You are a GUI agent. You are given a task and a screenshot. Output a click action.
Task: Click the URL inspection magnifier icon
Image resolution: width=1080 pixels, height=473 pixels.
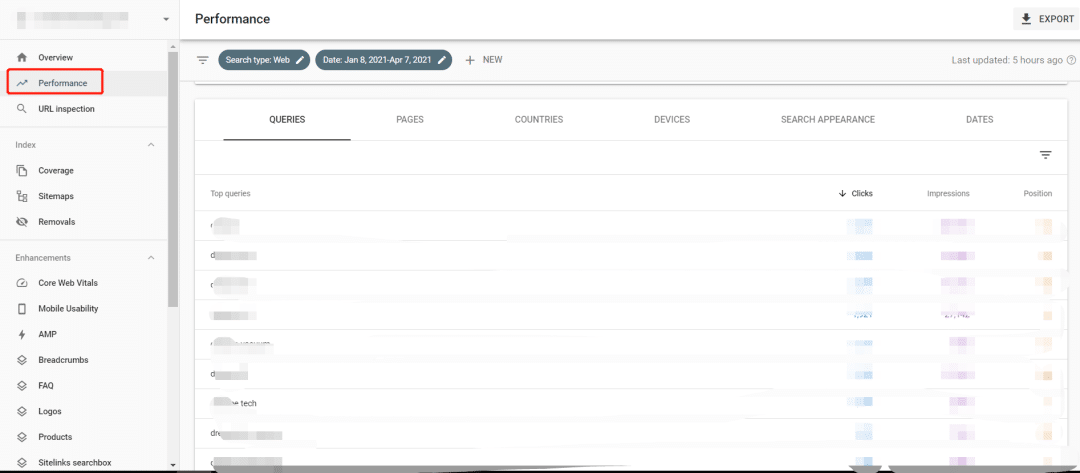click(22, 109)
